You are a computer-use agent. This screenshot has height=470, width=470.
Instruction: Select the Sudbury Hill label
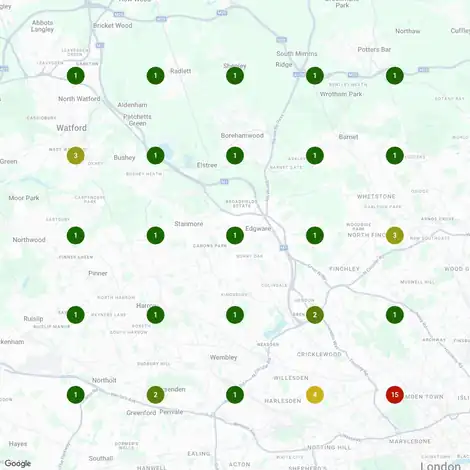(154, 364)
